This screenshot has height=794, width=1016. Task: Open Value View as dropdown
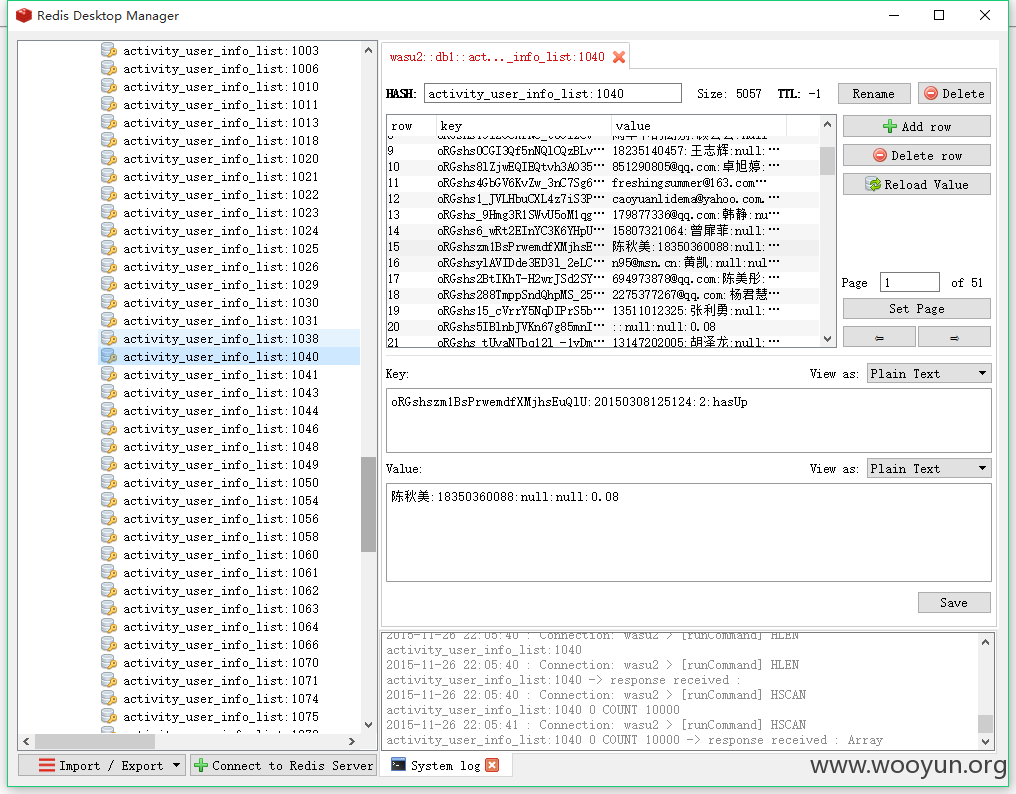[929, 468]
